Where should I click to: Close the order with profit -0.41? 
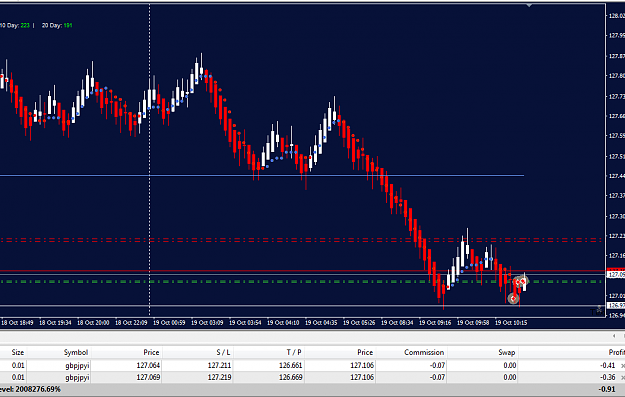[623, 366]
